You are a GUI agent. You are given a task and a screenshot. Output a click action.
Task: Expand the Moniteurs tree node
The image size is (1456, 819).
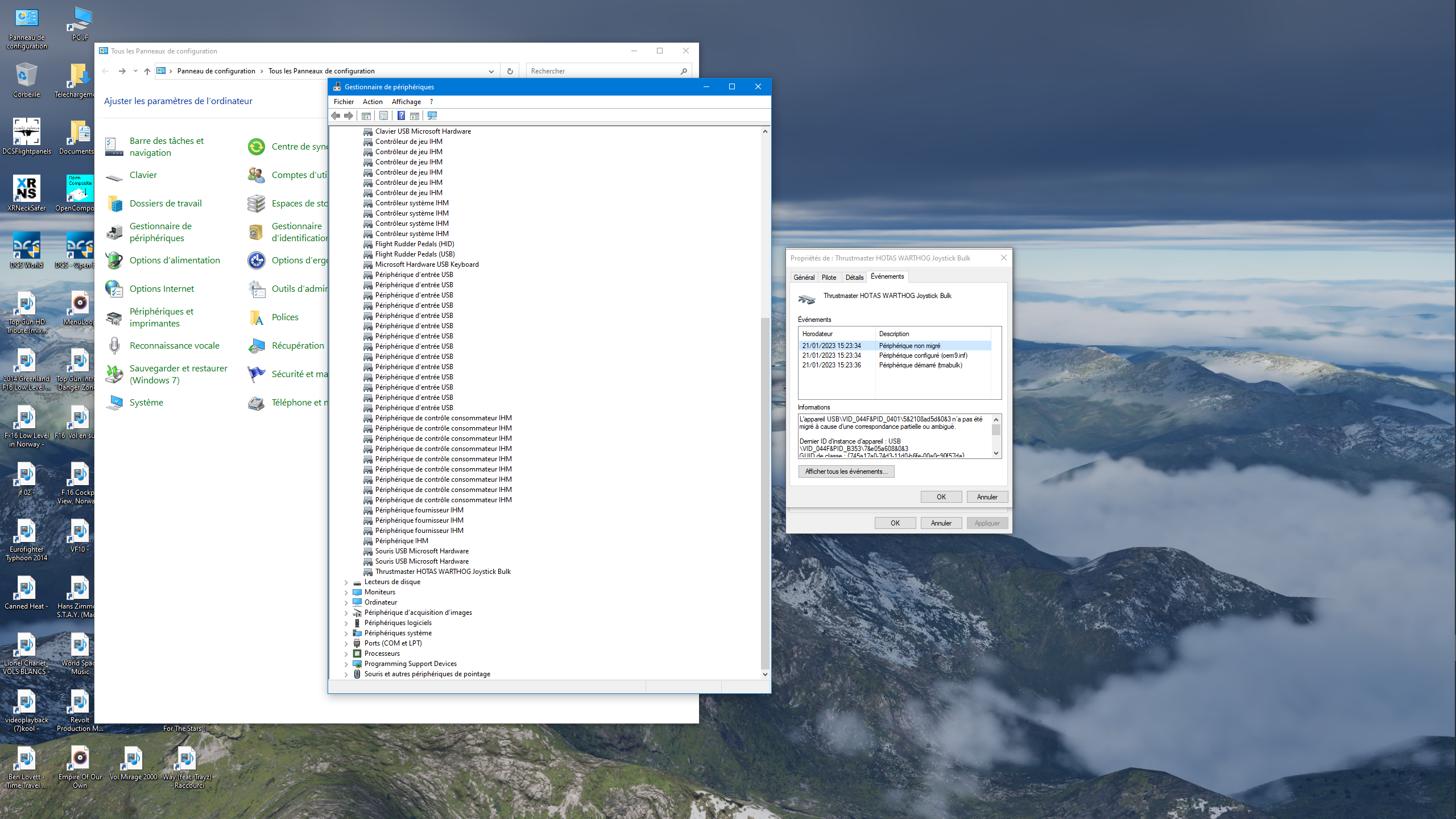346,592
